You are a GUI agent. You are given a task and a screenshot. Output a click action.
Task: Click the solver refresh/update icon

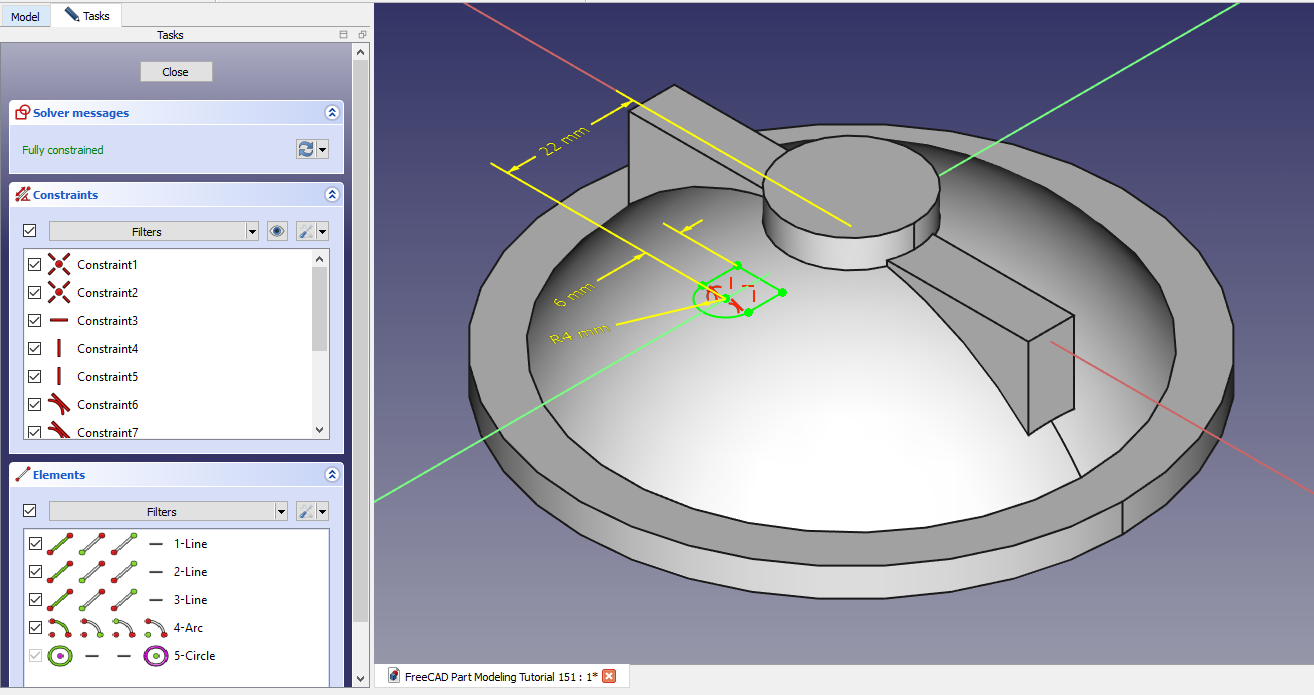306,149
